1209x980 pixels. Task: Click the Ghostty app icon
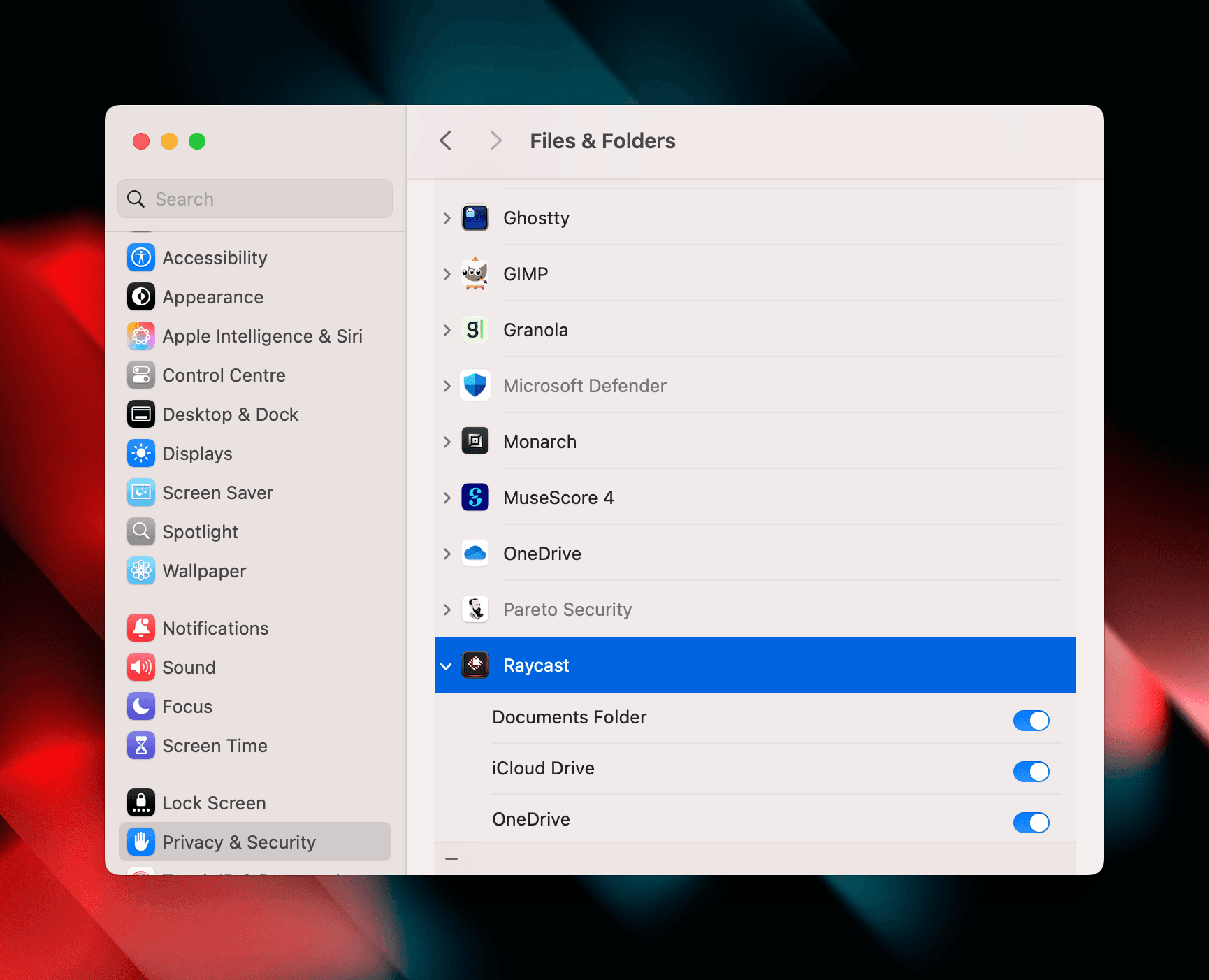[475, 217]
